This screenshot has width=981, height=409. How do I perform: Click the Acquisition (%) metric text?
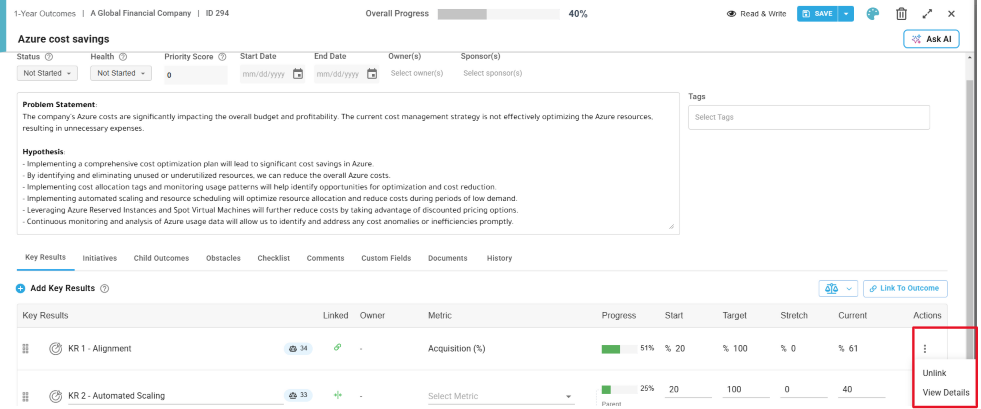[457, 349]
